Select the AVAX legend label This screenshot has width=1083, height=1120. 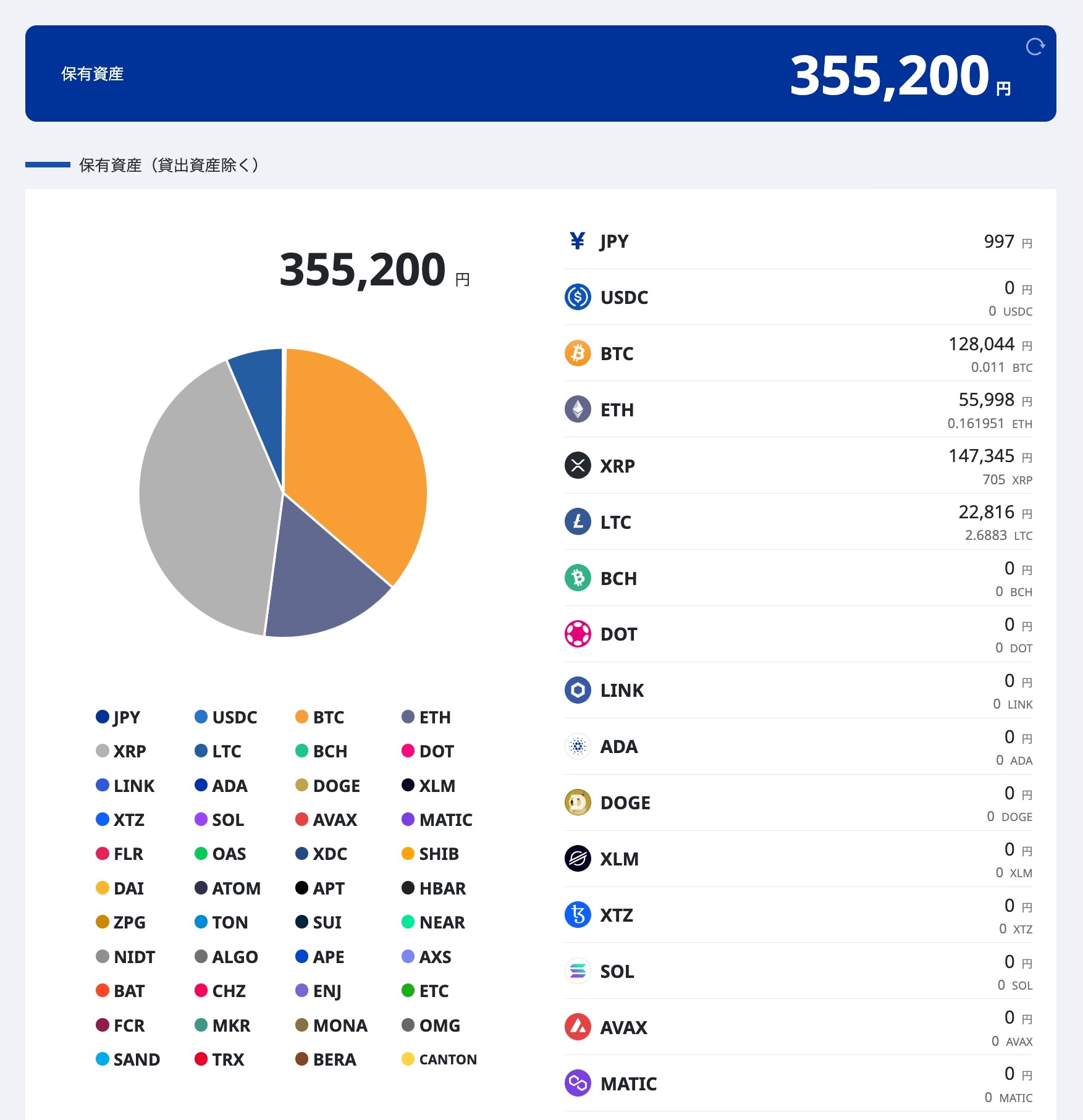tap(335, 820)
